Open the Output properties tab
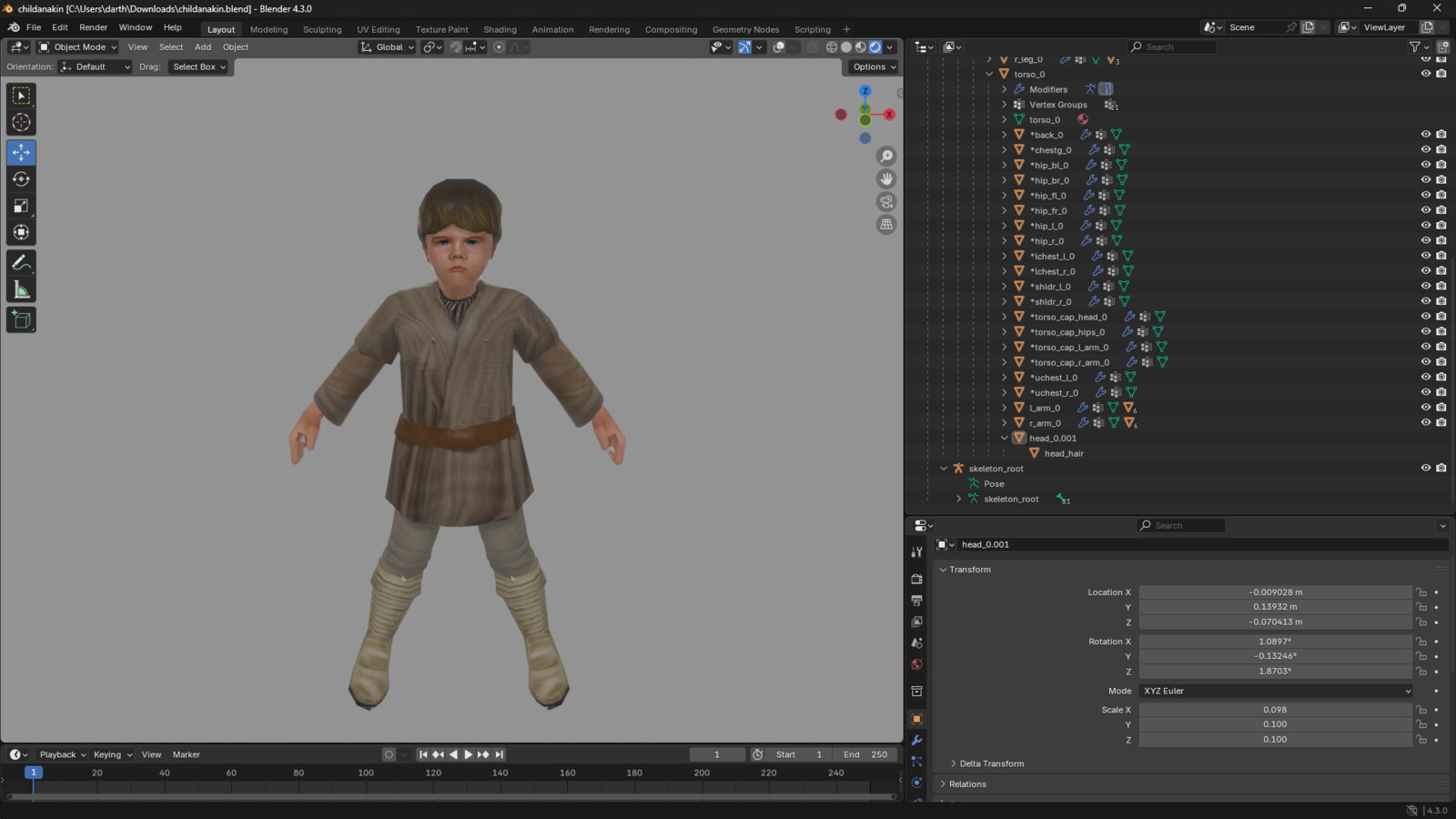This screenshot has height=819, width=1456. tap(916, 601)
